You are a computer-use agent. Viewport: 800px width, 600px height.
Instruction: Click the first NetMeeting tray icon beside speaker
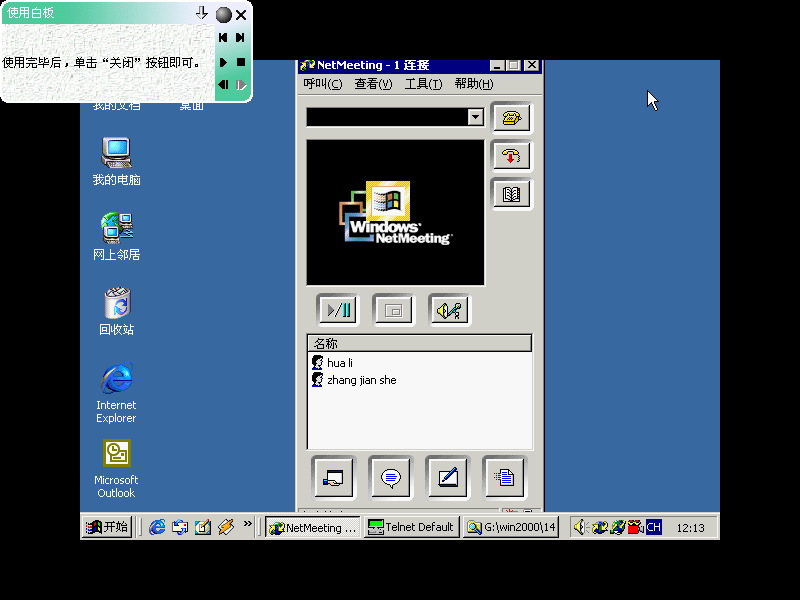pos(599,527)
